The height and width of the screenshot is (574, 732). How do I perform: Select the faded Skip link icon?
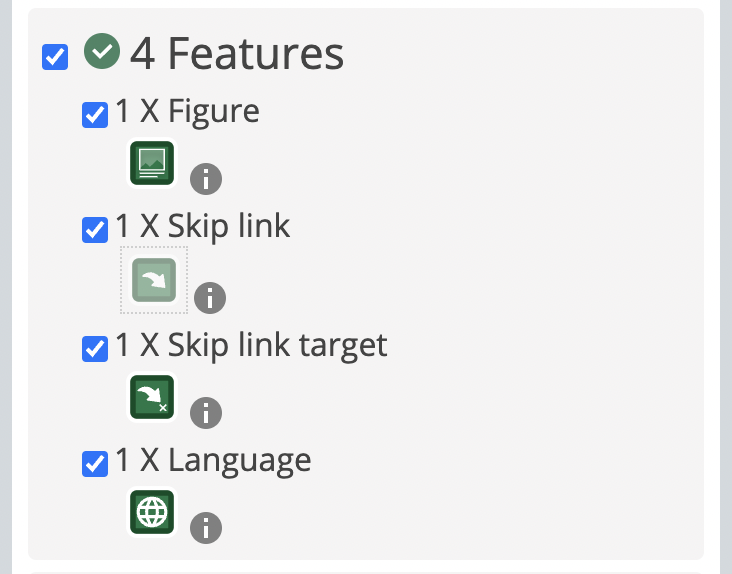point(154,280)
